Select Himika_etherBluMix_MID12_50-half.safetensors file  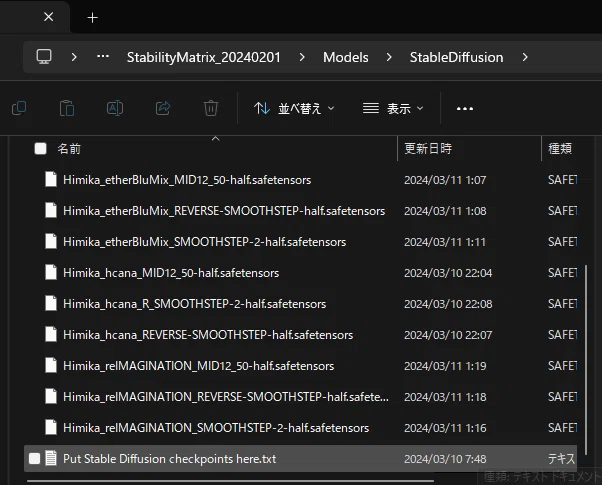pyautogui.click(x=187, y=180)
